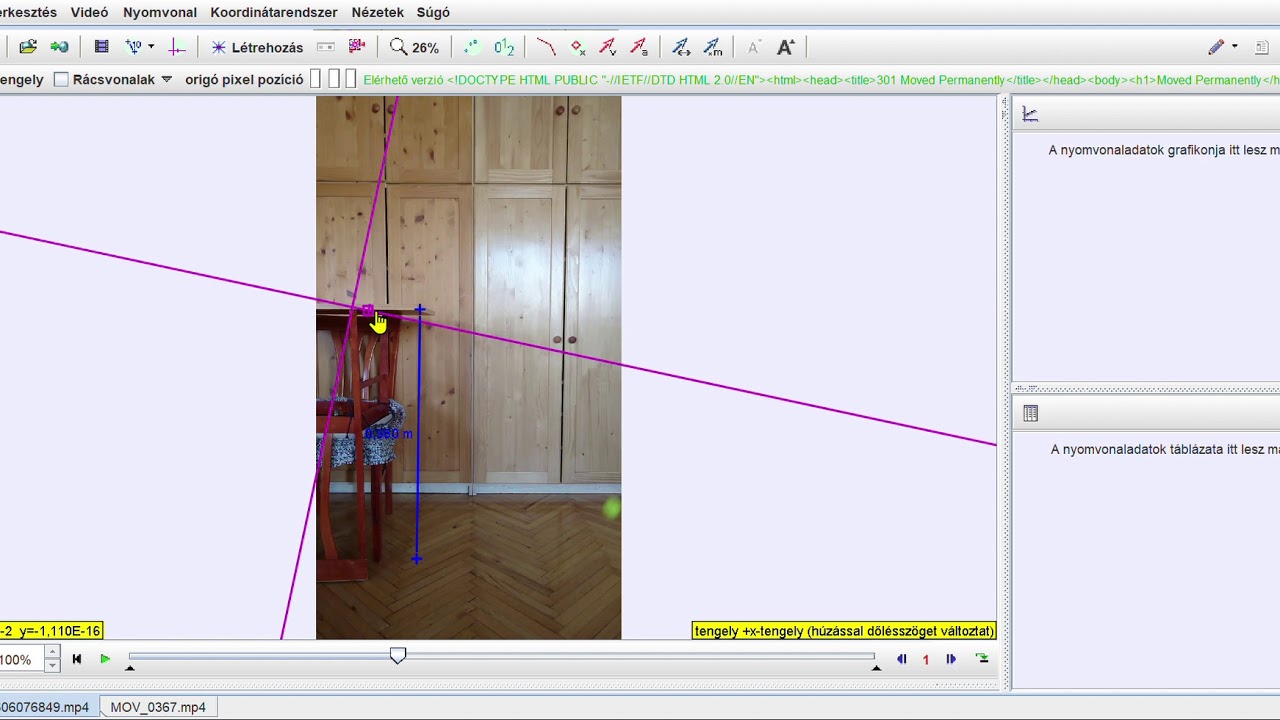1280x720 pixels.
Task: Open the Nézetek menu
Action: 378,12
